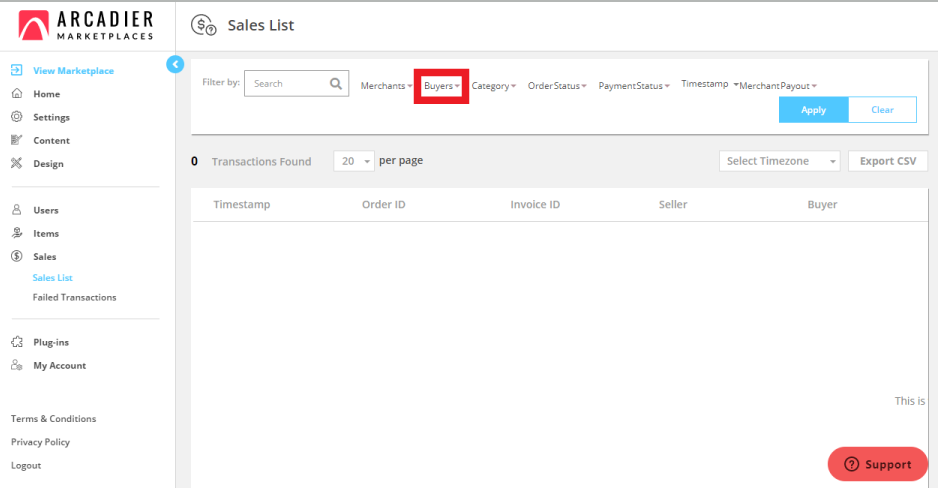Viewport: 938px width, 488px height.
Task: Click the View Marketplace arrow icon
Action: (x=17, y=70)
